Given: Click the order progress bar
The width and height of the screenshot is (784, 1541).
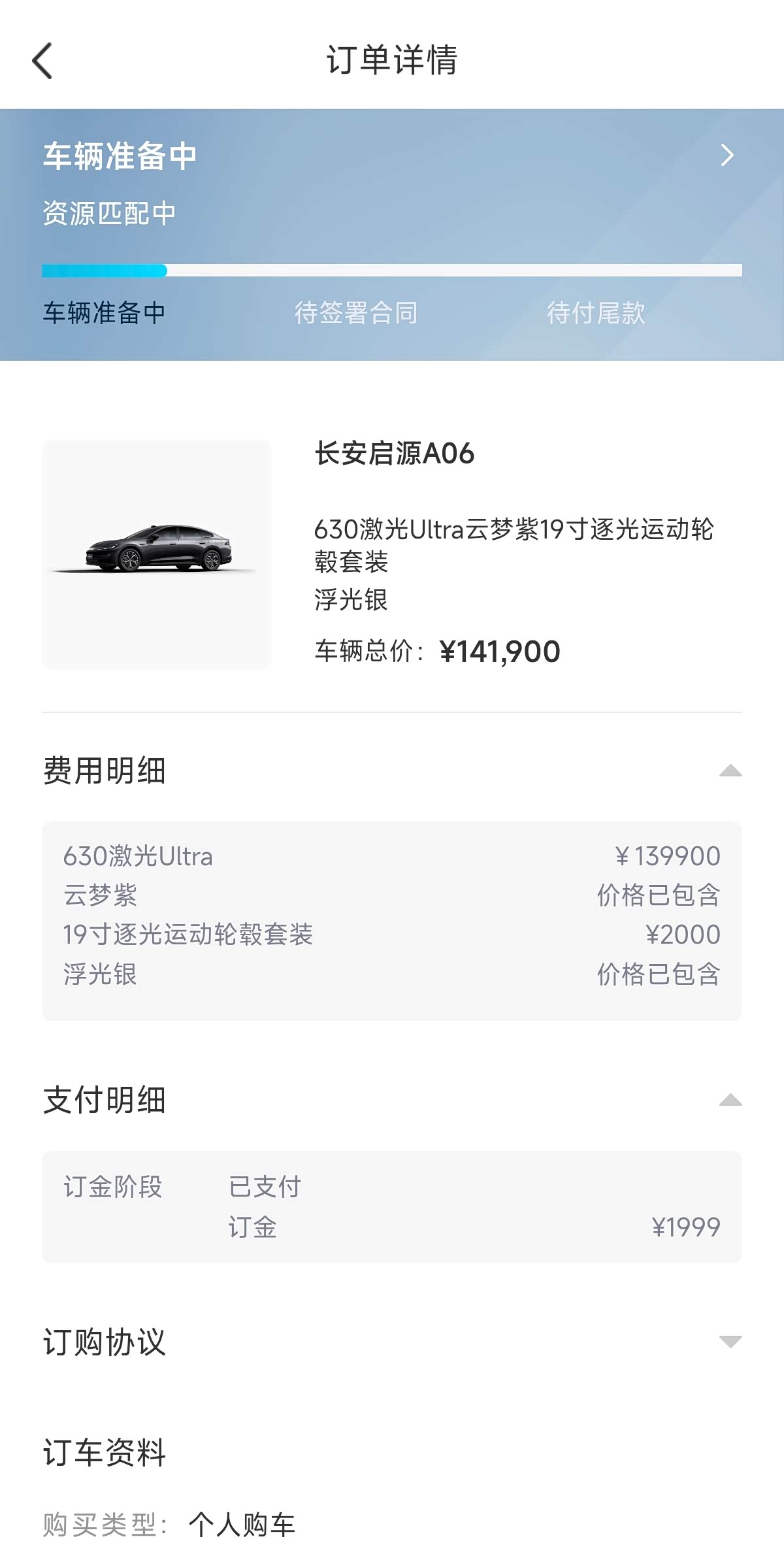Looking at the screenshot, I should pyautogui.click(x=392, y=271).
